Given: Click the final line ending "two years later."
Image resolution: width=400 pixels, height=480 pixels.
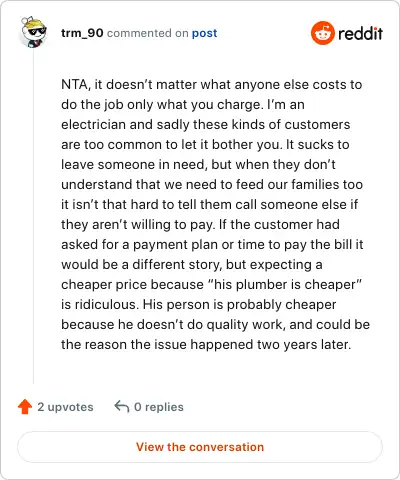Looking at the screenshot, I should pyautogui.click(x=206, y=345).
